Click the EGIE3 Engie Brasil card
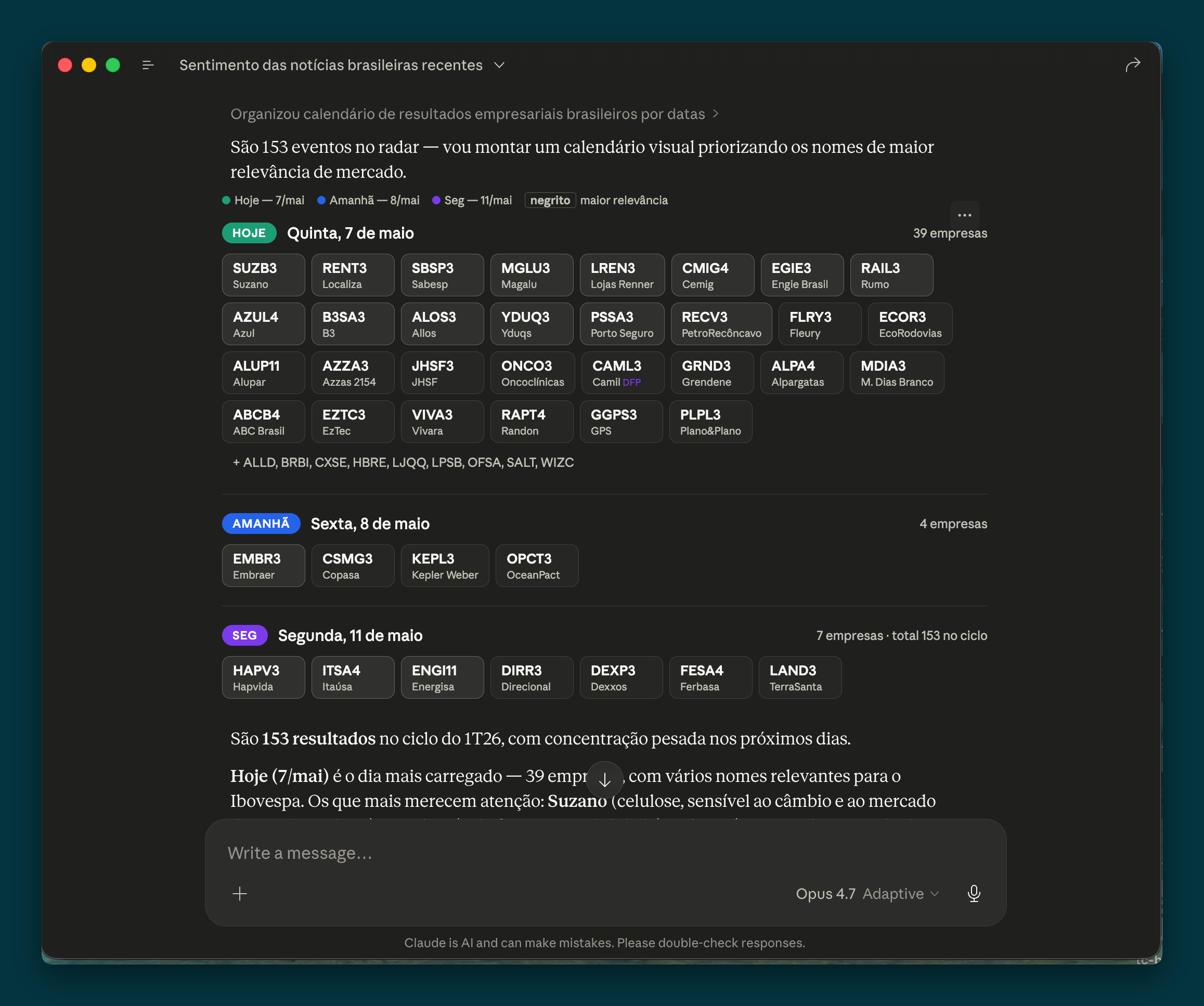Screen dimensions: 1204x1006 click(802, 275)
